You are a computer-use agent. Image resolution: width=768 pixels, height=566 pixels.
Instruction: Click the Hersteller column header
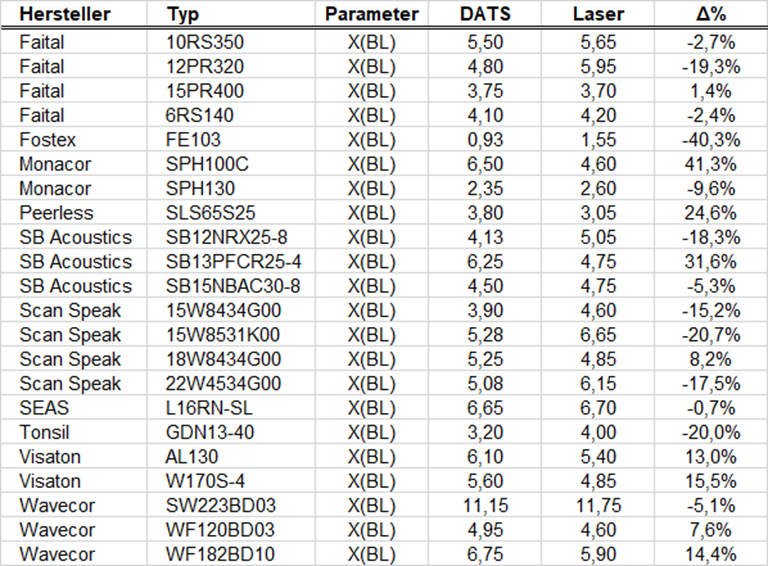click(65, 14)
